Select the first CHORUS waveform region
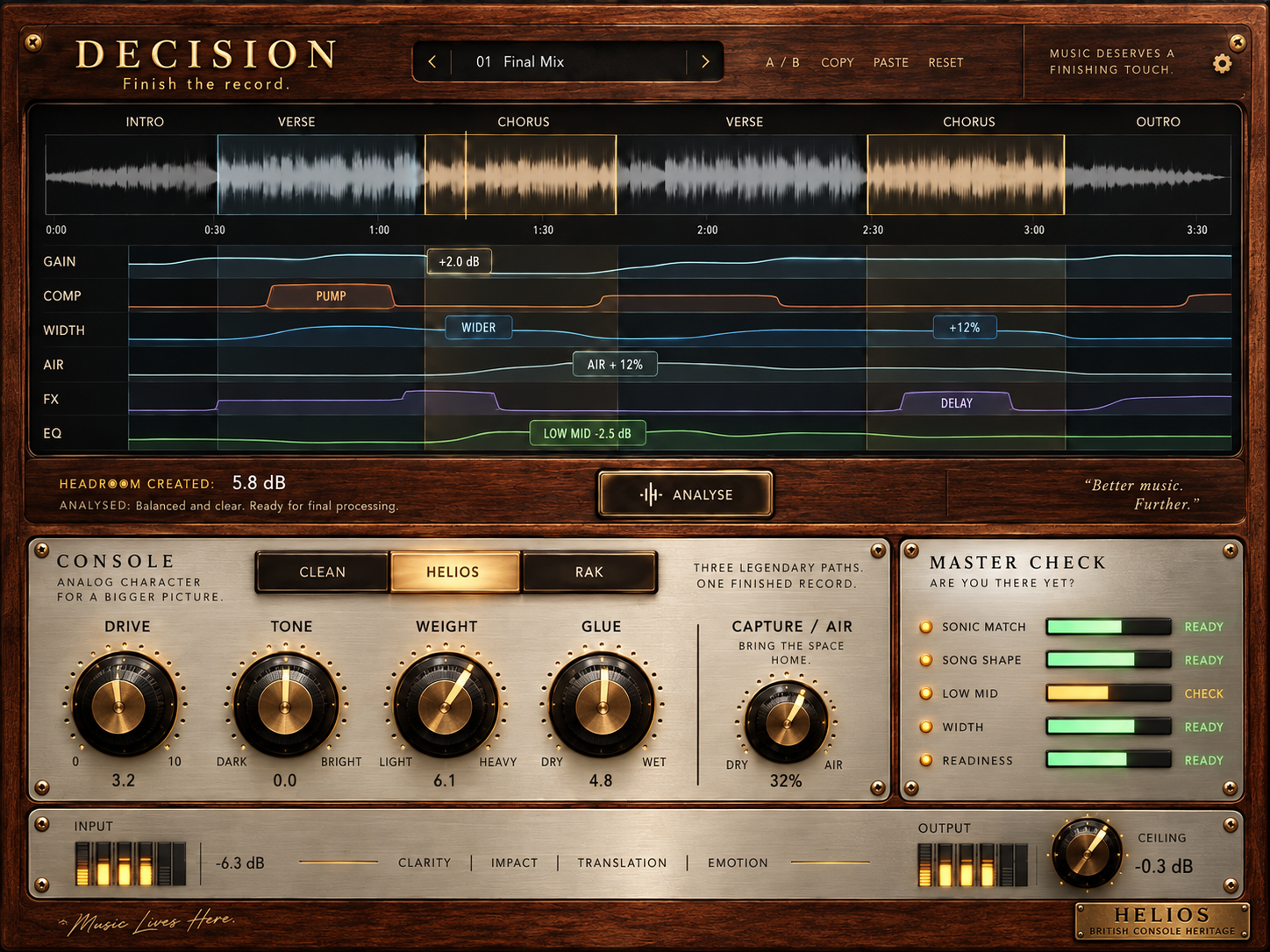 [x=521, y=174]
